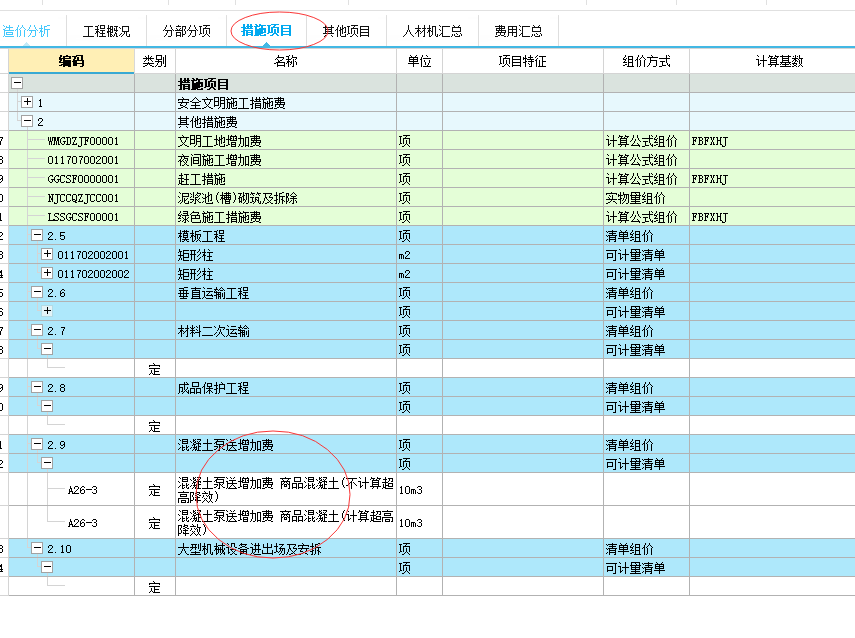Click the 成品保护工程 name cell

point(286,388)
